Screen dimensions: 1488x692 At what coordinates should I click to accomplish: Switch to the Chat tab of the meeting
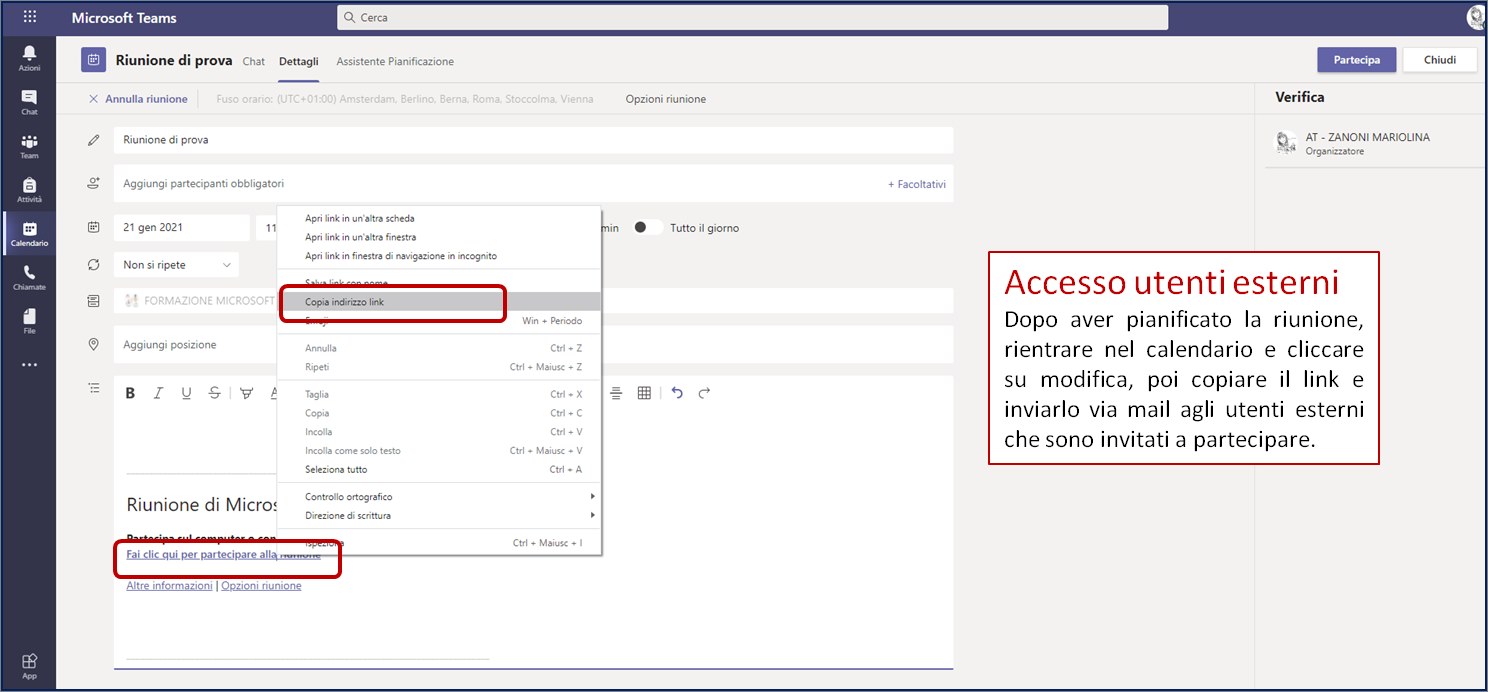[x=254, y=61]
